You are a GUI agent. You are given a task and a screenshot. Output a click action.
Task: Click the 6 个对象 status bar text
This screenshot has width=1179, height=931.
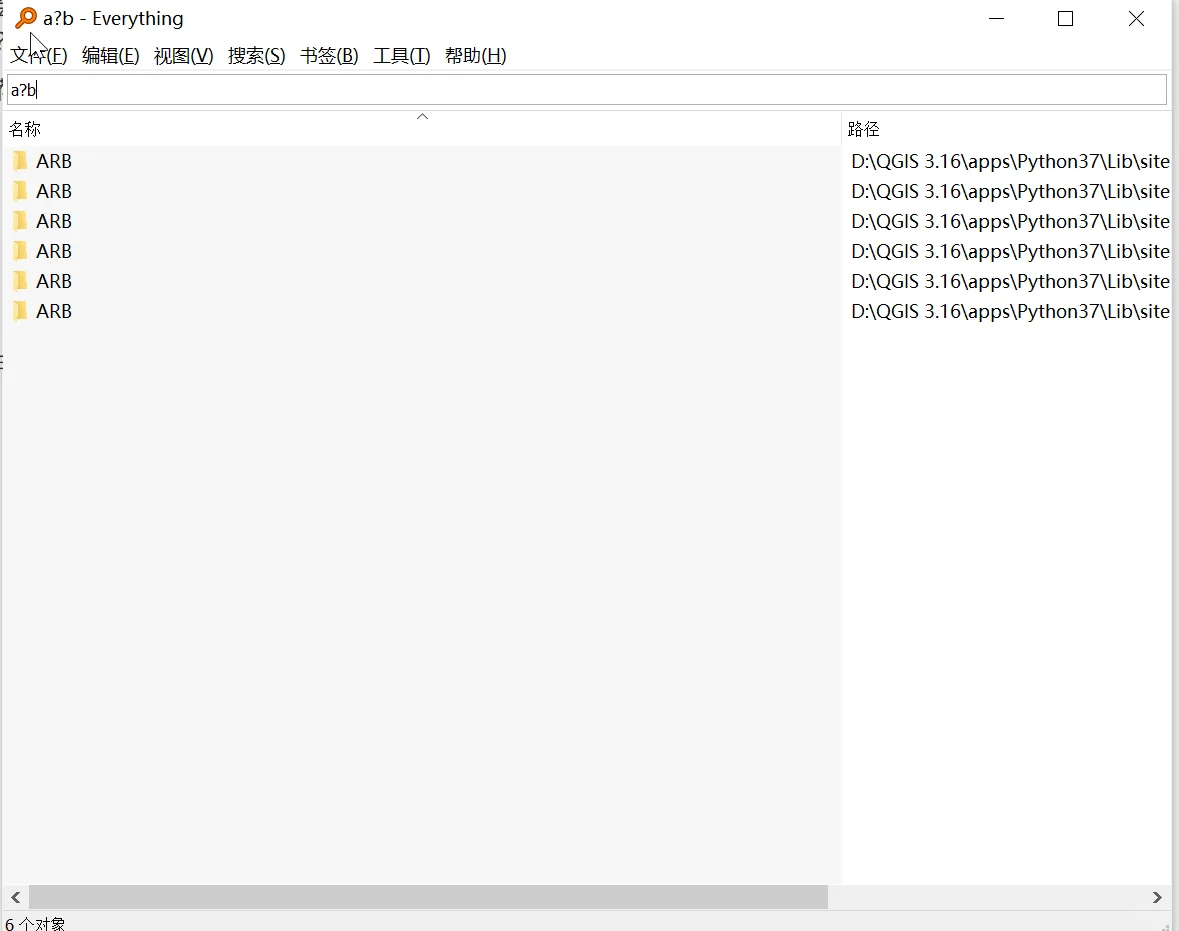pyautogui.click(x=35, y=923)
